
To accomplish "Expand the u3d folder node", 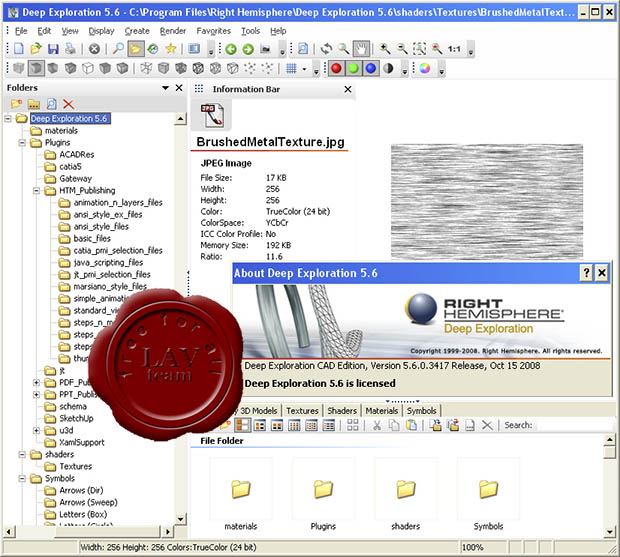I will point(36,430).
